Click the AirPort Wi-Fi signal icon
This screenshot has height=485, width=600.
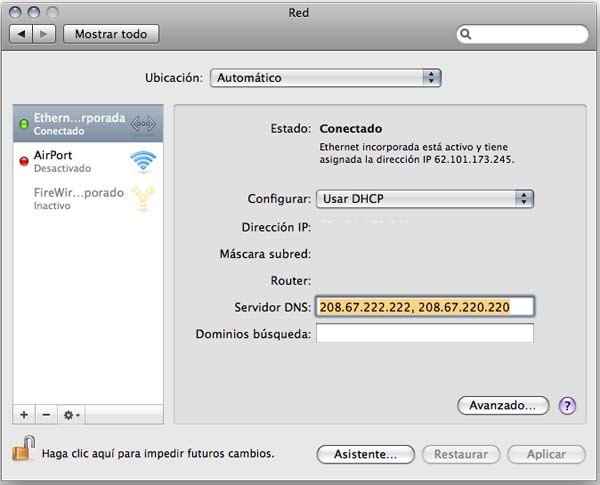coord(143,161)
